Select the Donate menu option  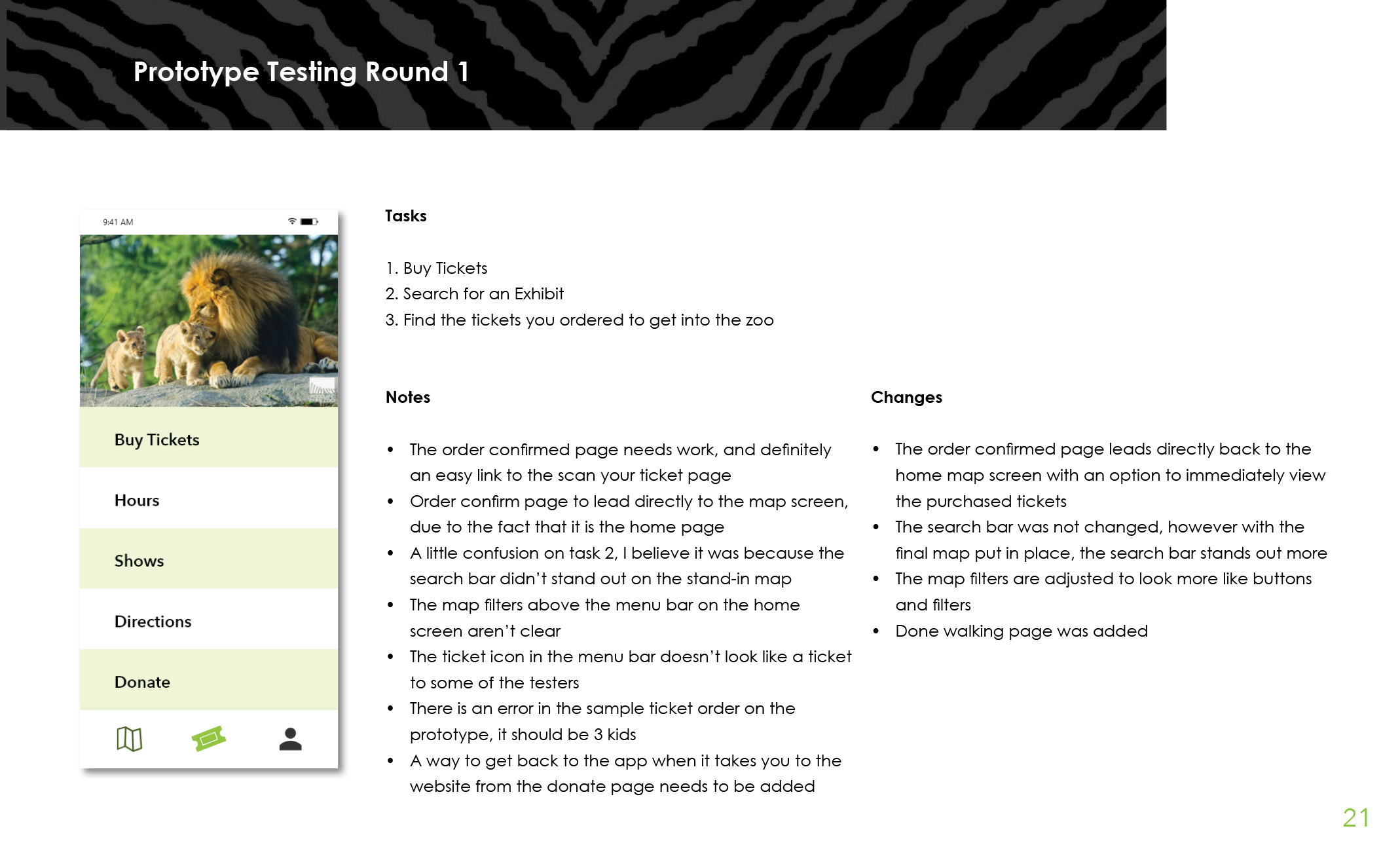(142, 682)
